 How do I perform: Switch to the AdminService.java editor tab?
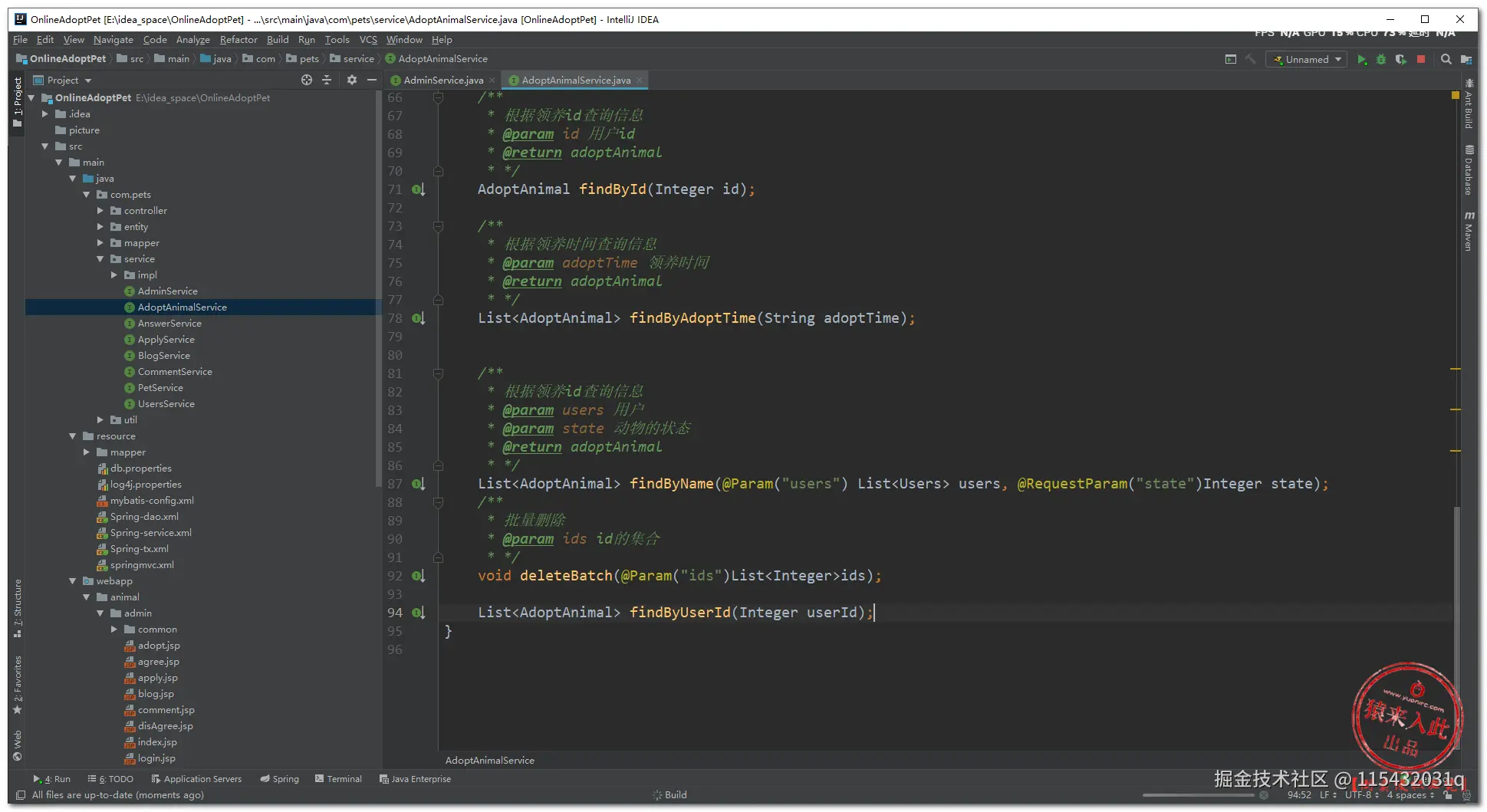[x=442, y=81]
